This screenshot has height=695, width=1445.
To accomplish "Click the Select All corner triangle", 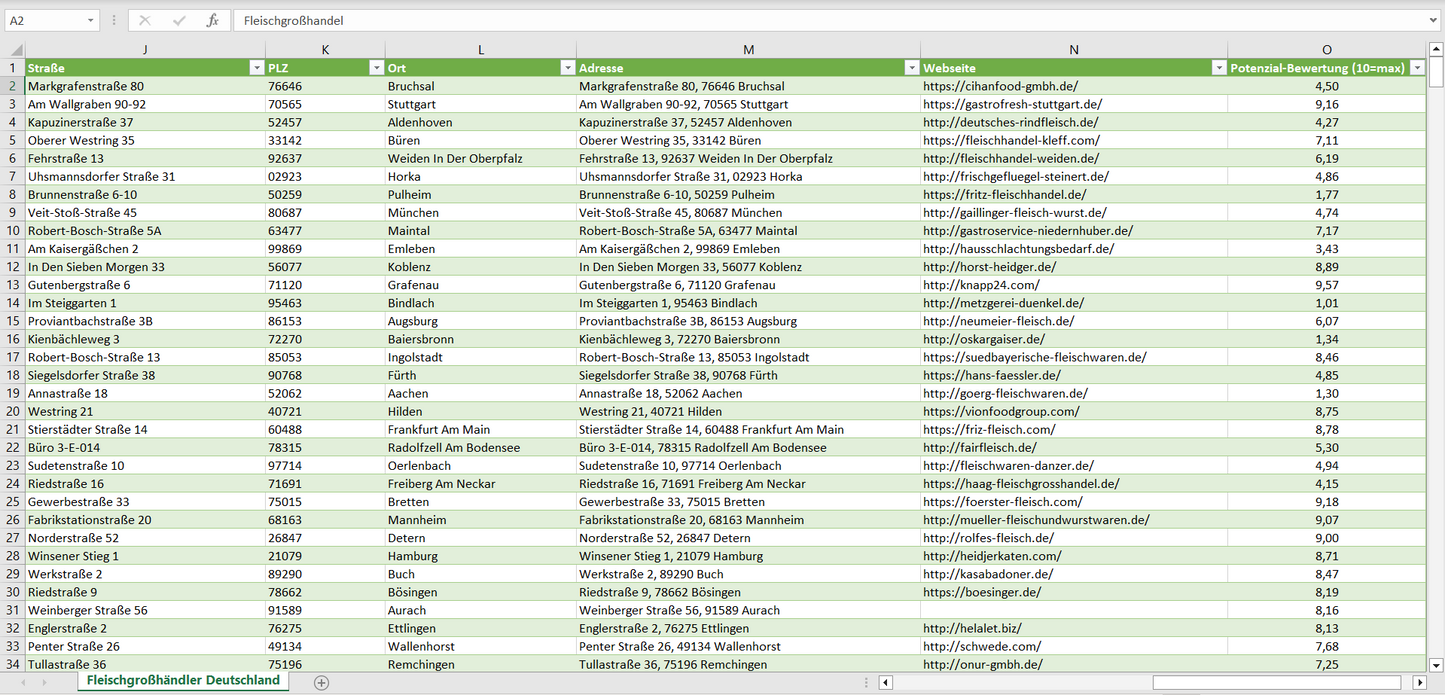I will (x=13, y=50).
